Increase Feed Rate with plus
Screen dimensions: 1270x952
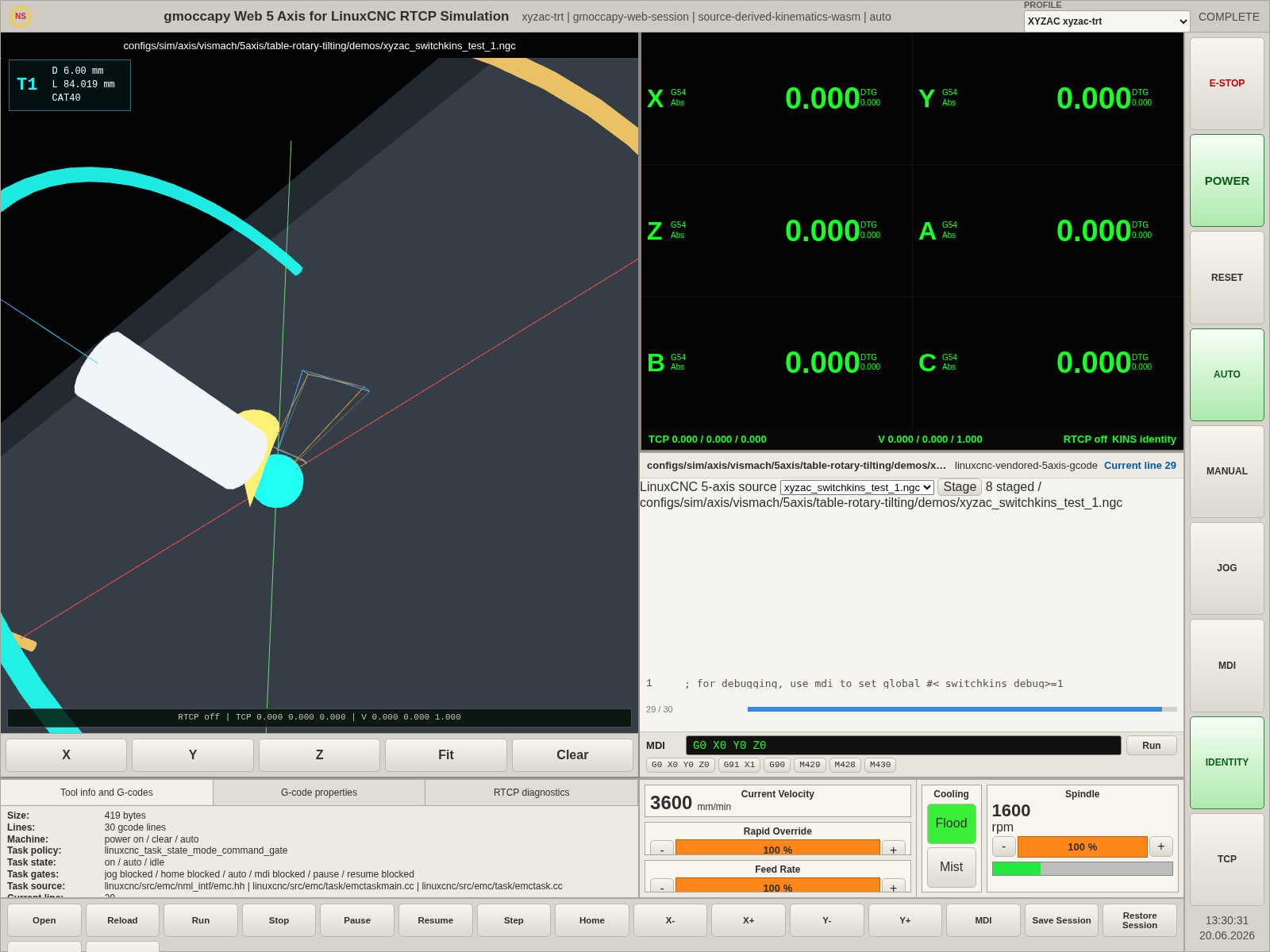(893, 886)
